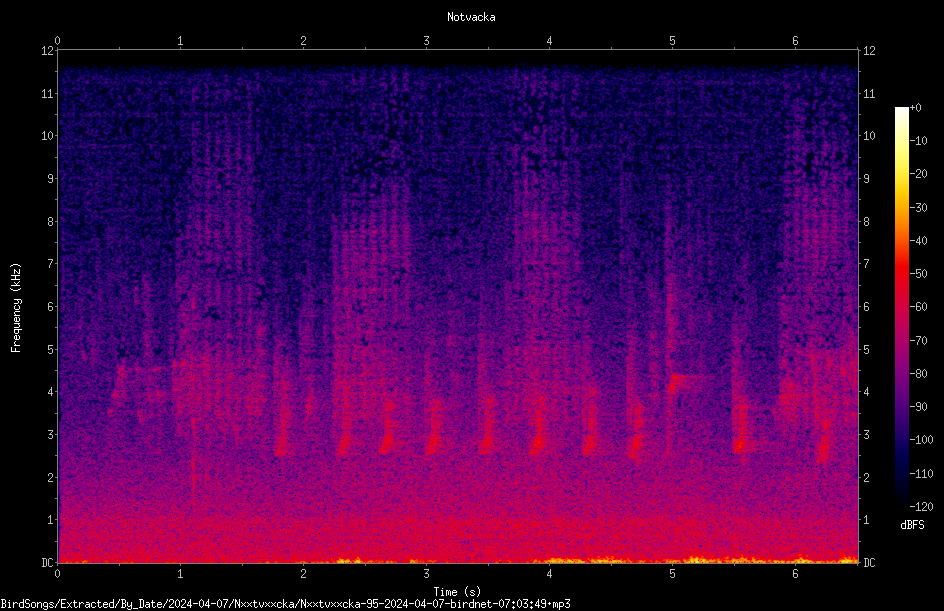Click the -50 mark on dBFS scale
This screenshot has width=944, height=611.
[x=918, y=273]
